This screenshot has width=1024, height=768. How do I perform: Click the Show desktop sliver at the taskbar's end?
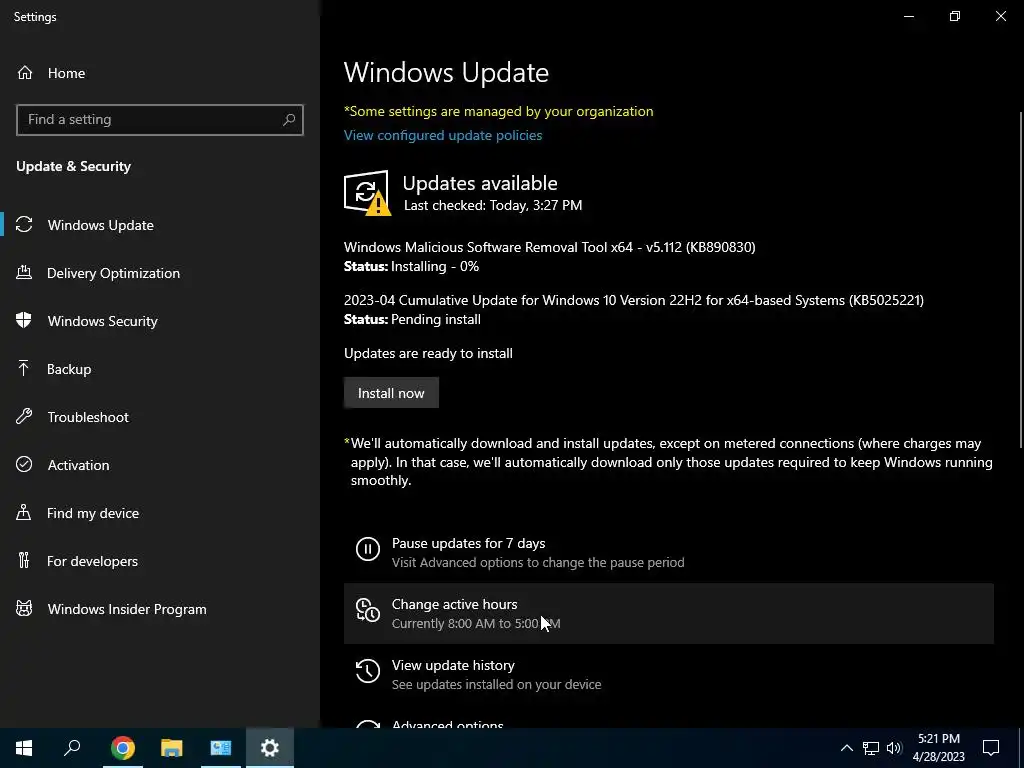click(x=1021, y=748)
